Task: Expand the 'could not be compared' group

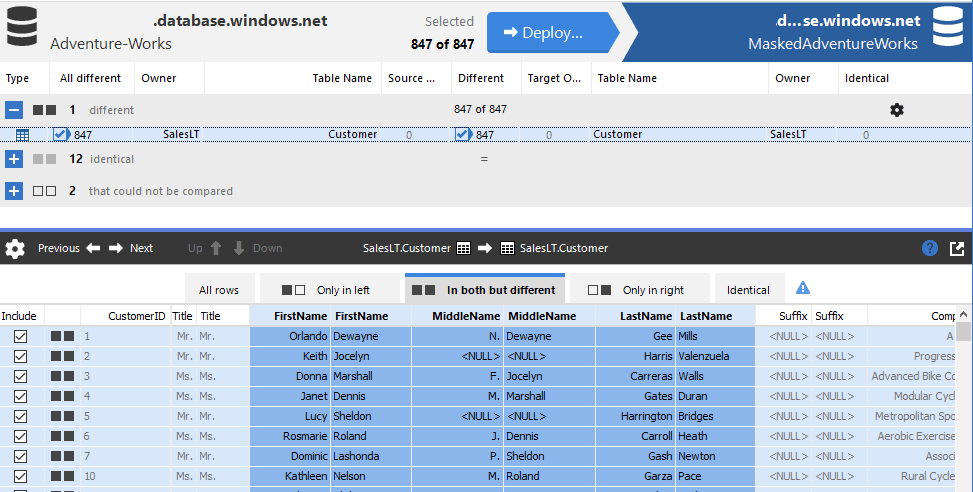Action: pos(14,191)
